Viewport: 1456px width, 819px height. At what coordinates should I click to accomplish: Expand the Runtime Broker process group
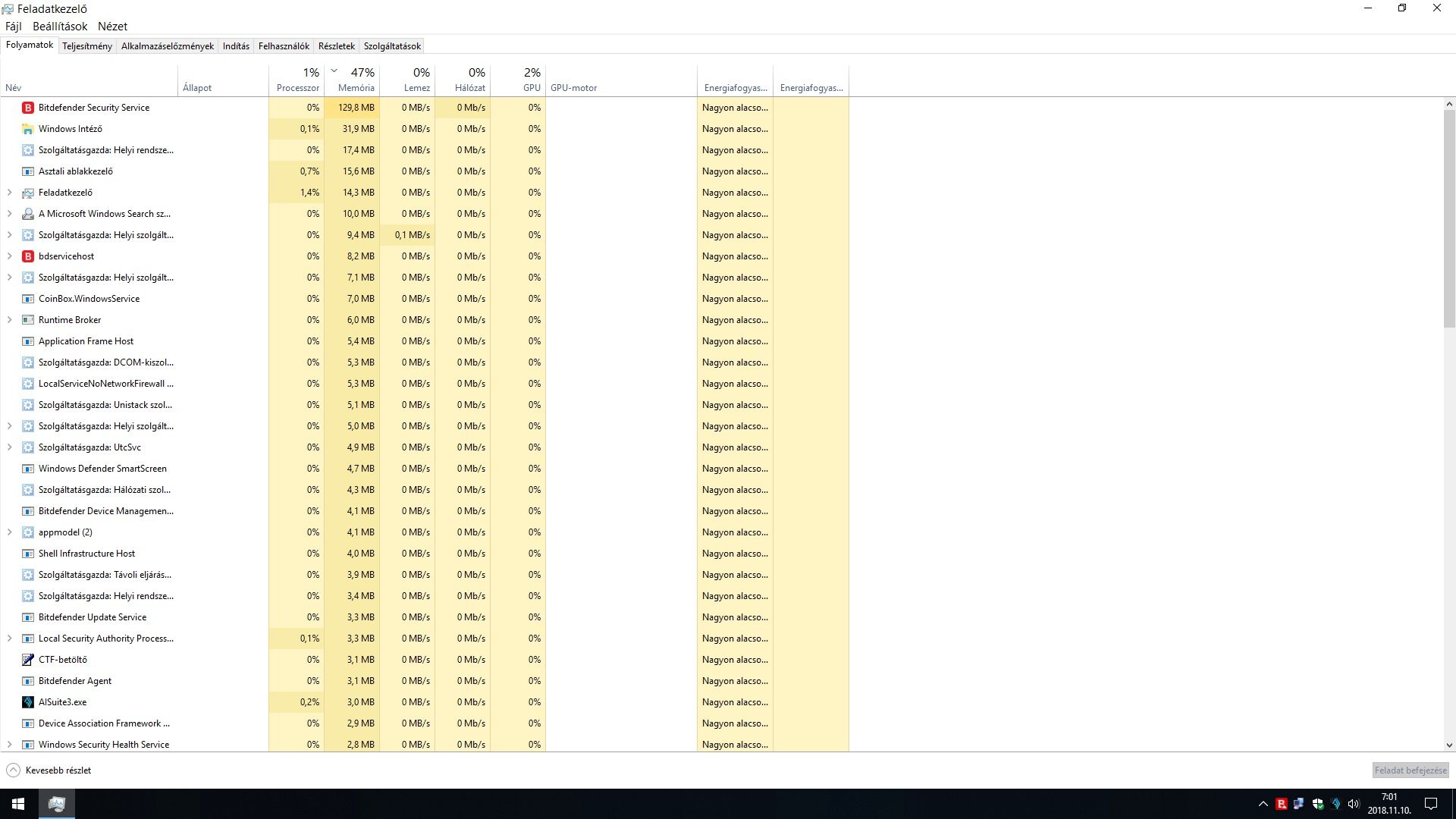click(9, 320)
